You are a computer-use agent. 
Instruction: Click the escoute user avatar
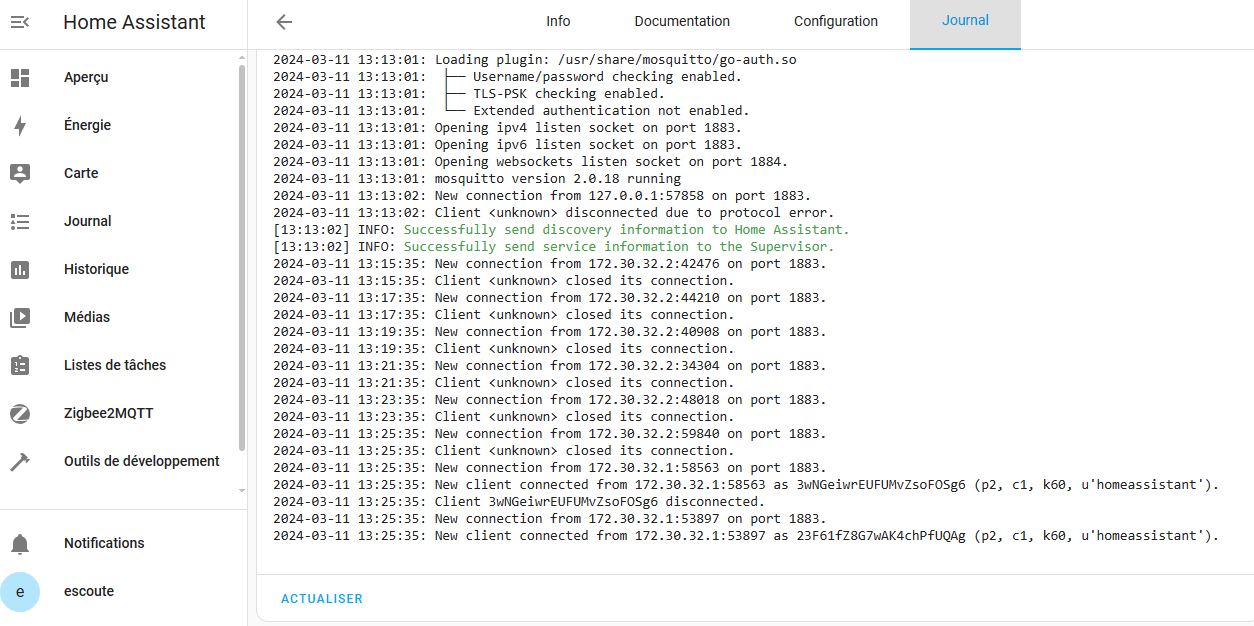pos(20,591)
